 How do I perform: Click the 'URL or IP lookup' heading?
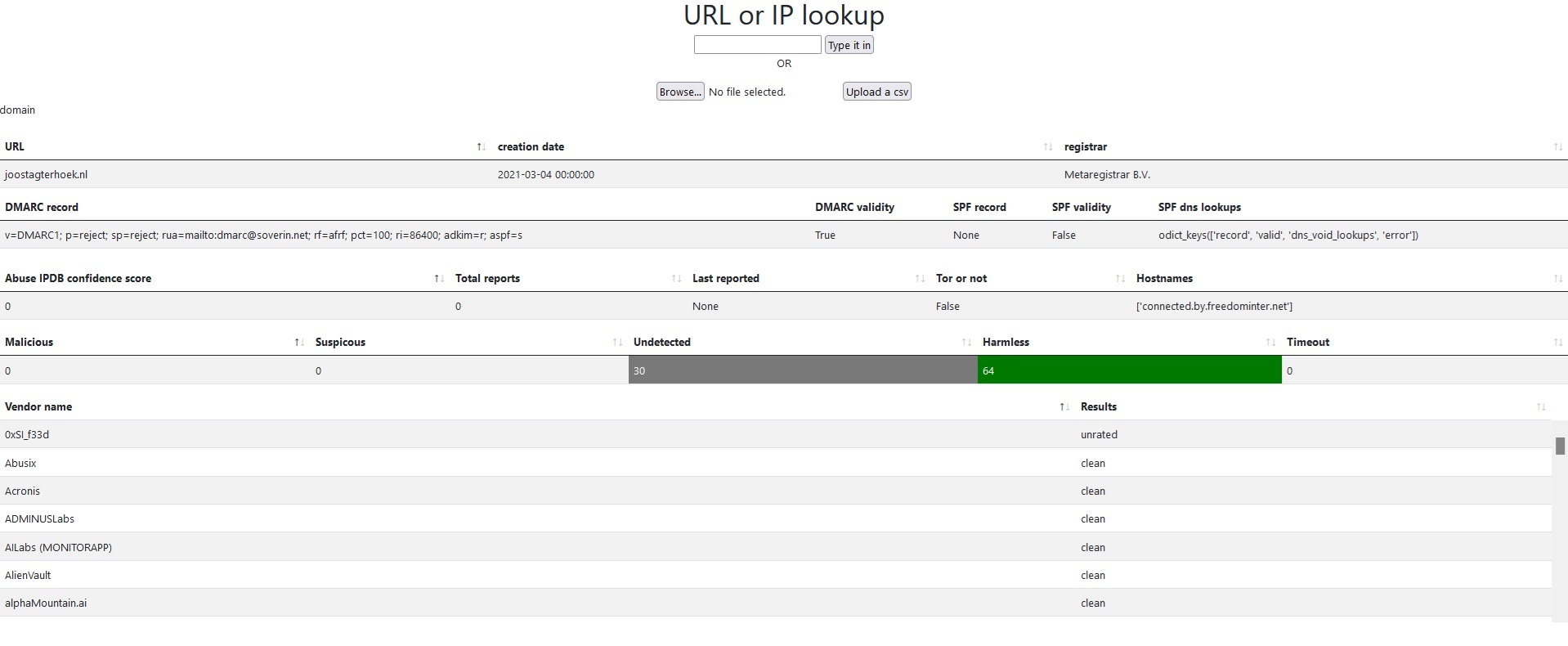click(784, 16)
